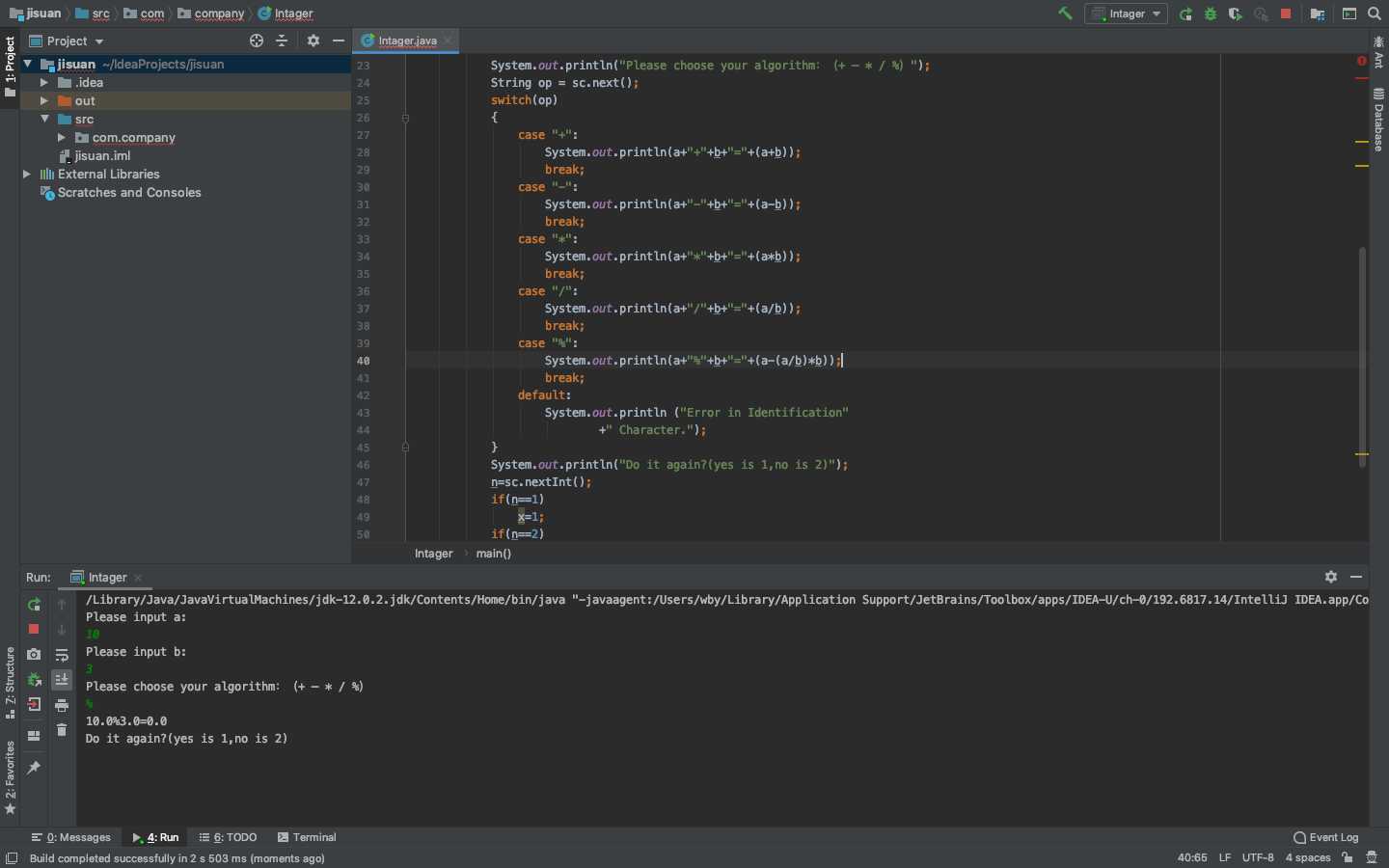Toggle soft-wrap in the console
The height and width of the screenshot is (868, 1389).
[x=62, y=655]
